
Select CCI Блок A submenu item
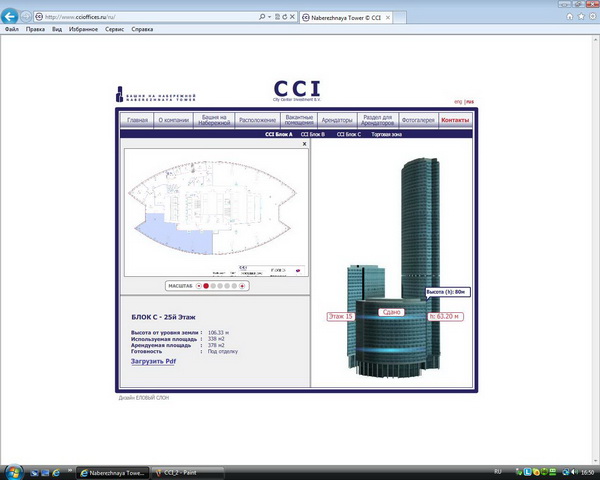(279, 134)
